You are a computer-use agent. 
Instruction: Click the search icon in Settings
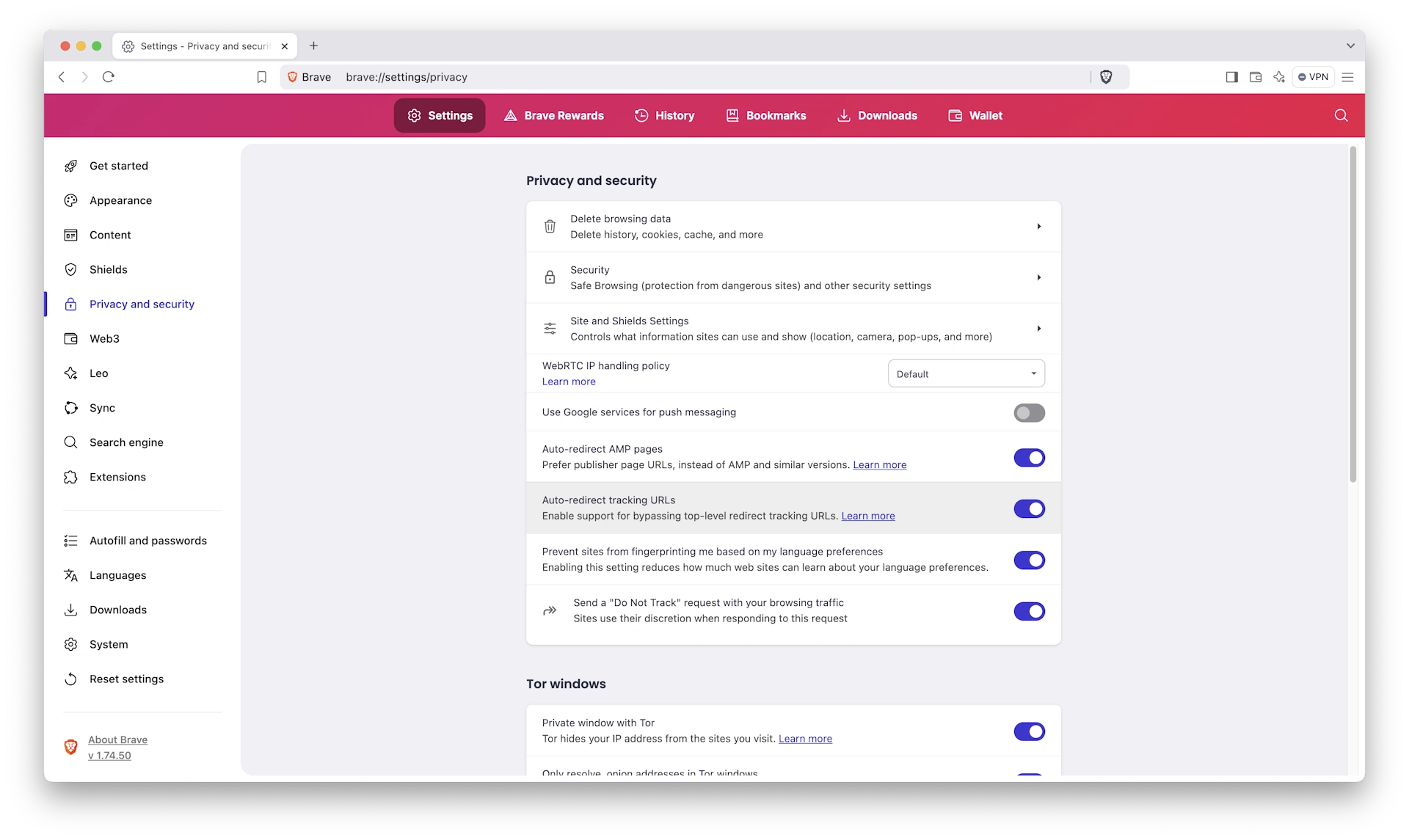(1341, 115)
